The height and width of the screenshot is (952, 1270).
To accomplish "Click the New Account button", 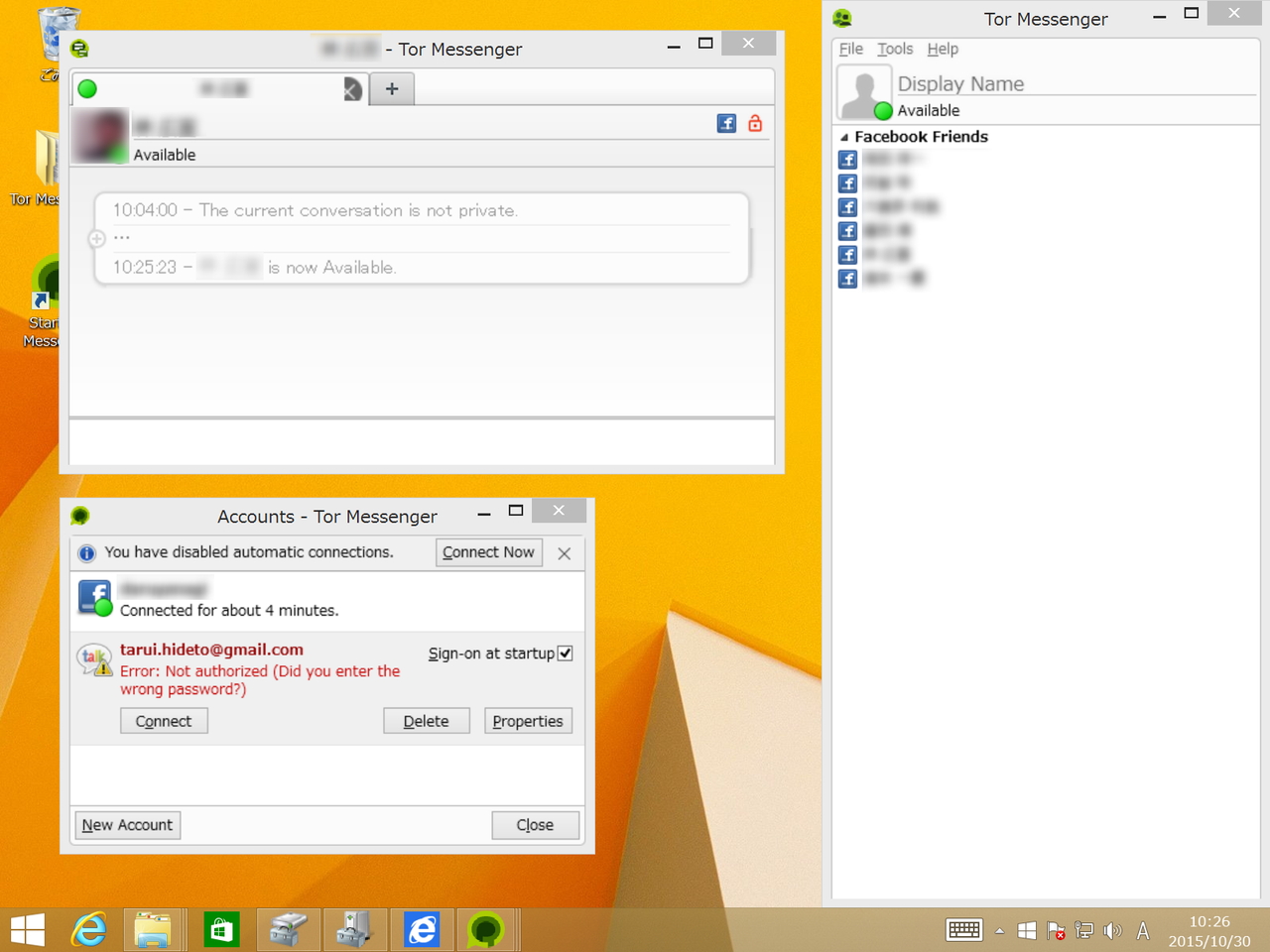I will 126,824.
